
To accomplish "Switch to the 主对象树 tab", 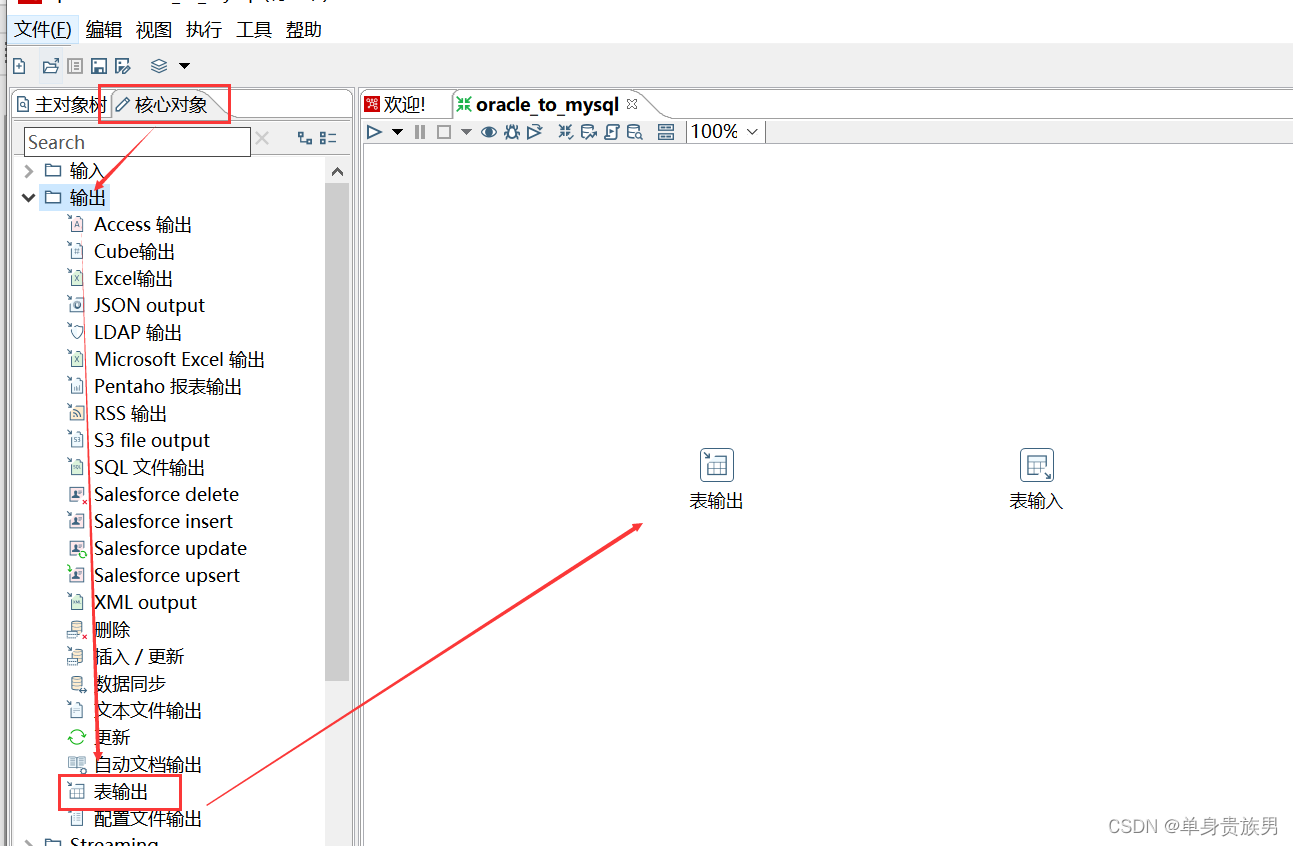I will click(61, 105).
